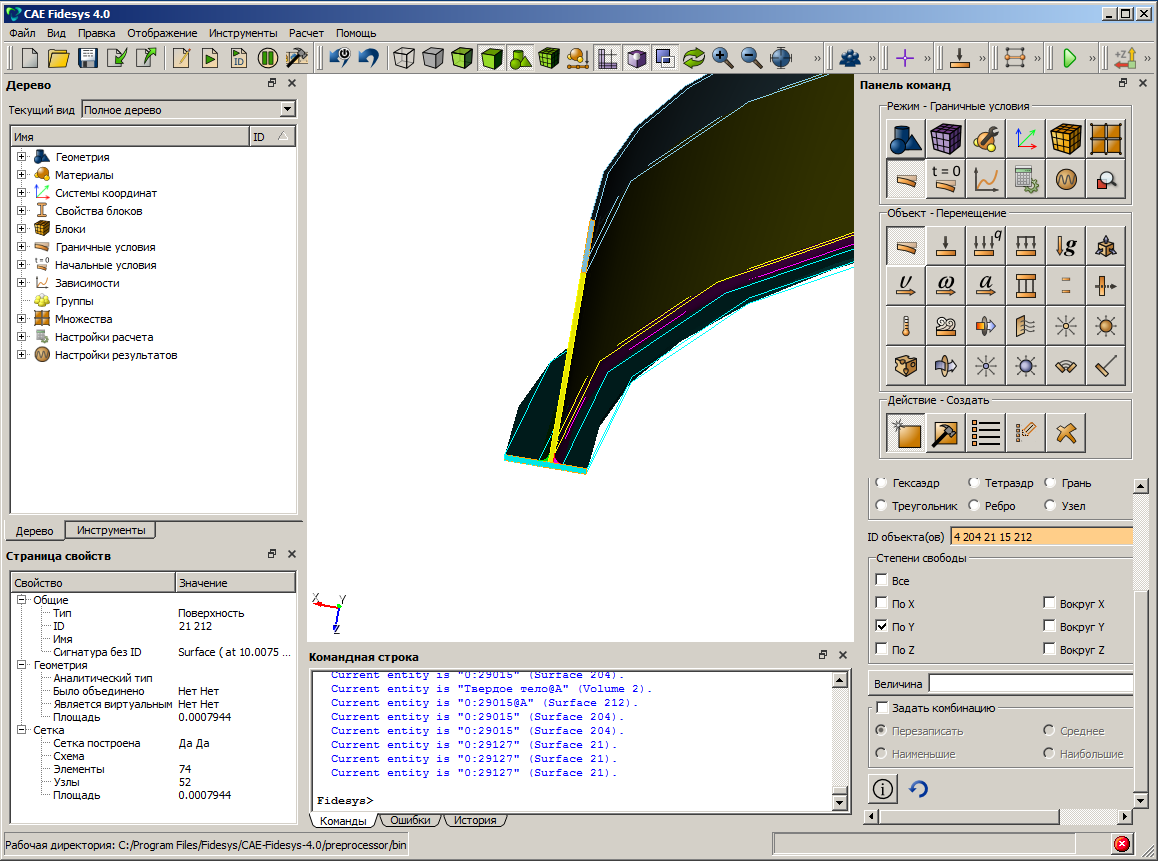Switch to the 'Ошибки' tab
Image resolution: width=1158 pixels, height=861 pixels.
pyautogui.click(x=410, y=820)
